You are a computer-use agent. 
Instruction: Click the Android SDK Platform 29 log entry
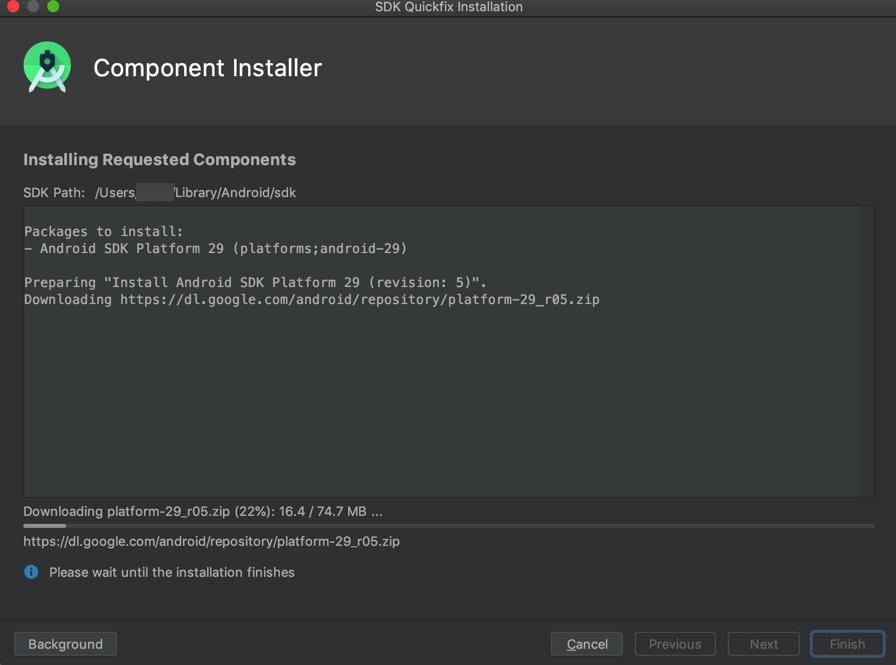215,249
